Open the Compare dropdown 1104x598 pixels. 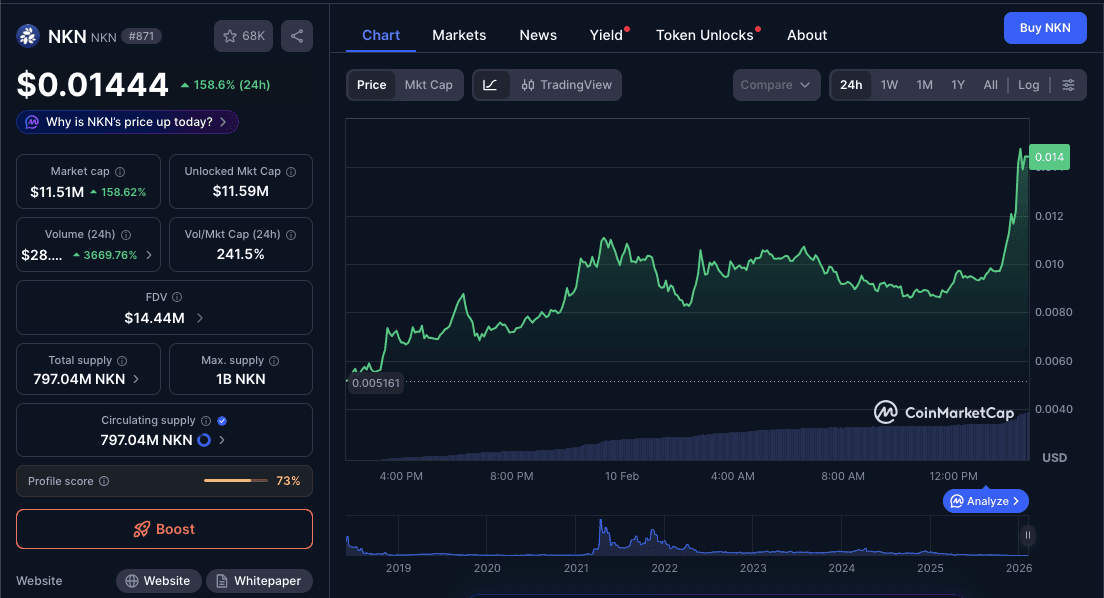click(x=776, y=84)
